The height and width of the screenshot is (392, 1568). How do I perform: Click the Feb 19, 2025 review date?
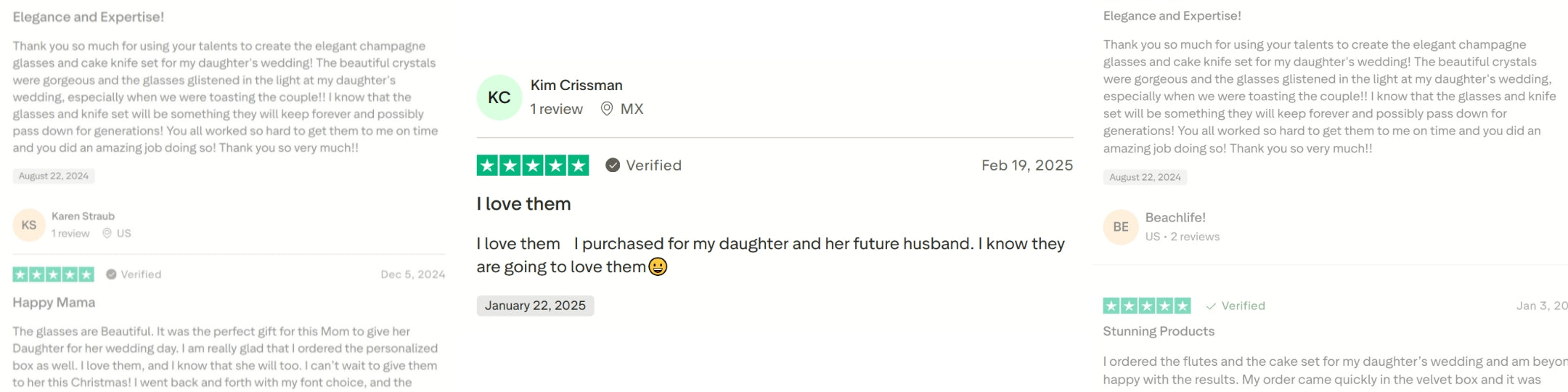pos(1026,166)
